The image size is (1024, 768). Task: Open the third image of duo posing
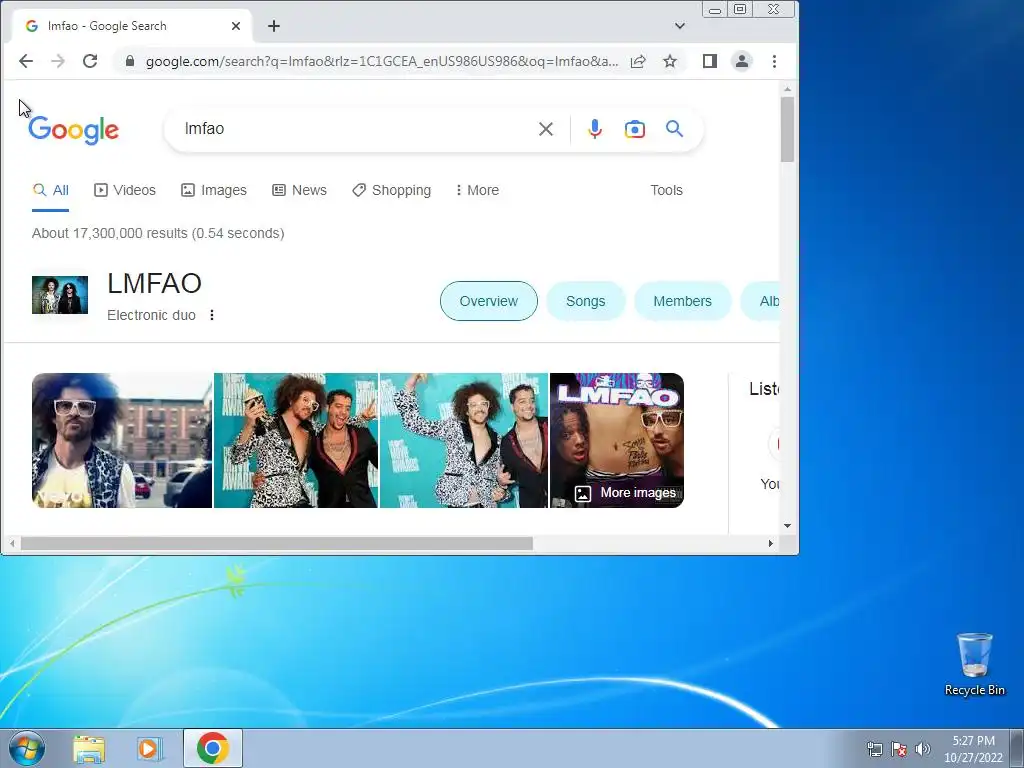(464, 440)
